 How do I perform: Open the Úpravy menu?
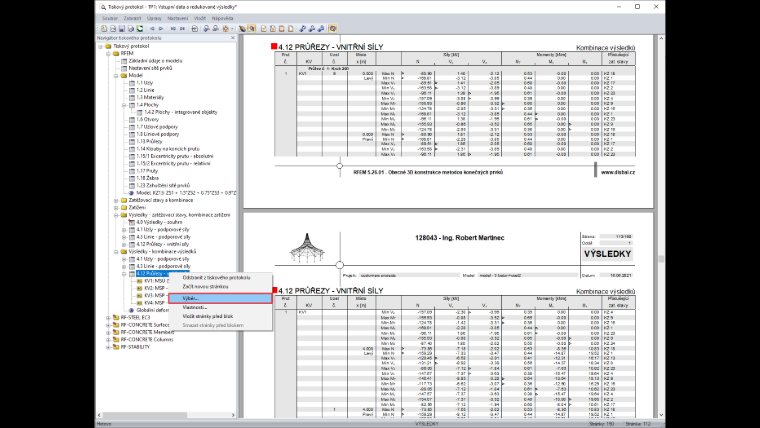coord(154,18)
